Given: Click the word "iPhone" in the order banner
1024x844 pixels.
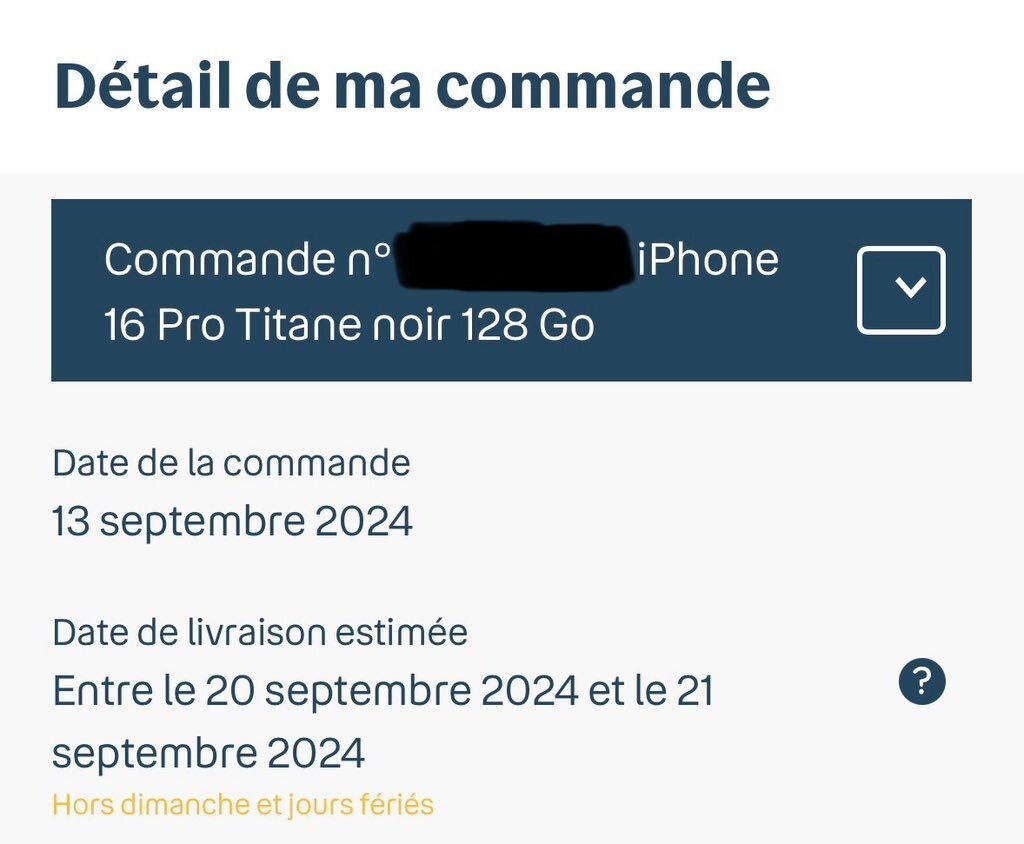Looking at the screenshot, I should pyautogui.click(x=708, y=260).
